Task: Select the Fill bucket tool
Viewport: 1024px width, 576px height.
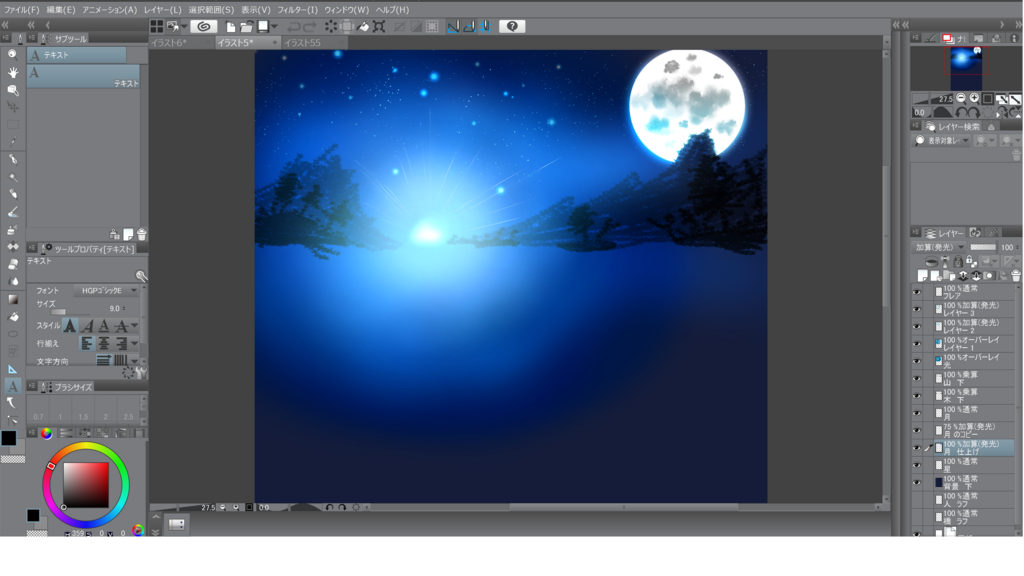Action: 12,317
